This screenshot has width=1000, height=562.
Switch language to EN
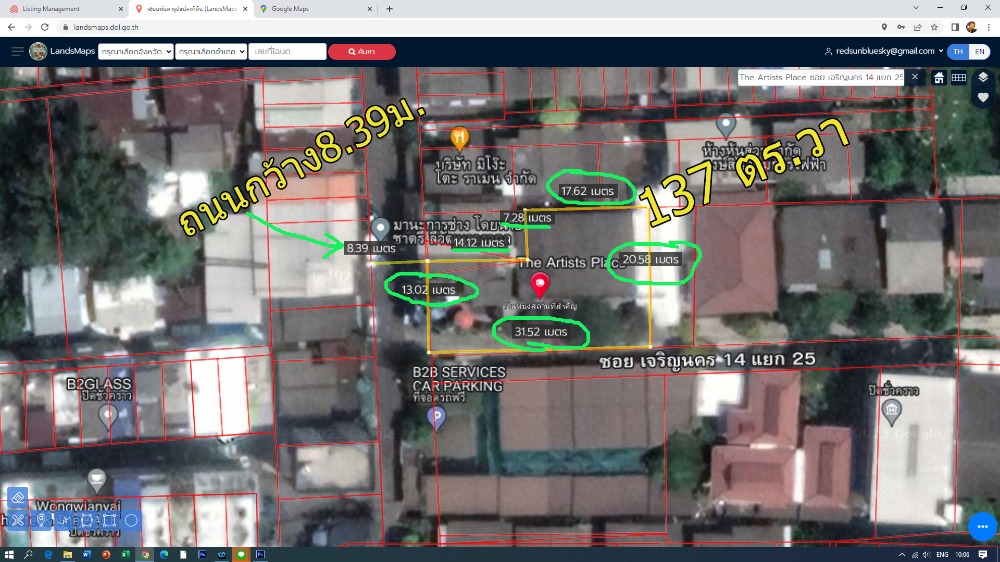pyautogui.click(x=980, y=52)
